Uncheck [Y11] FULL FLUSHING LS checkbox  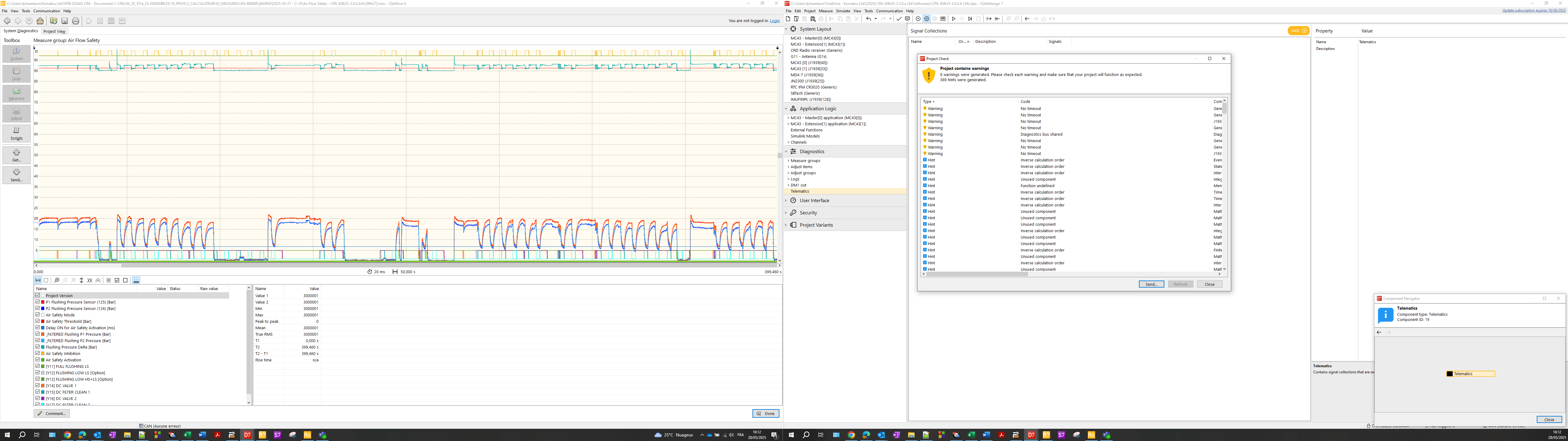(x=37, y=366)
